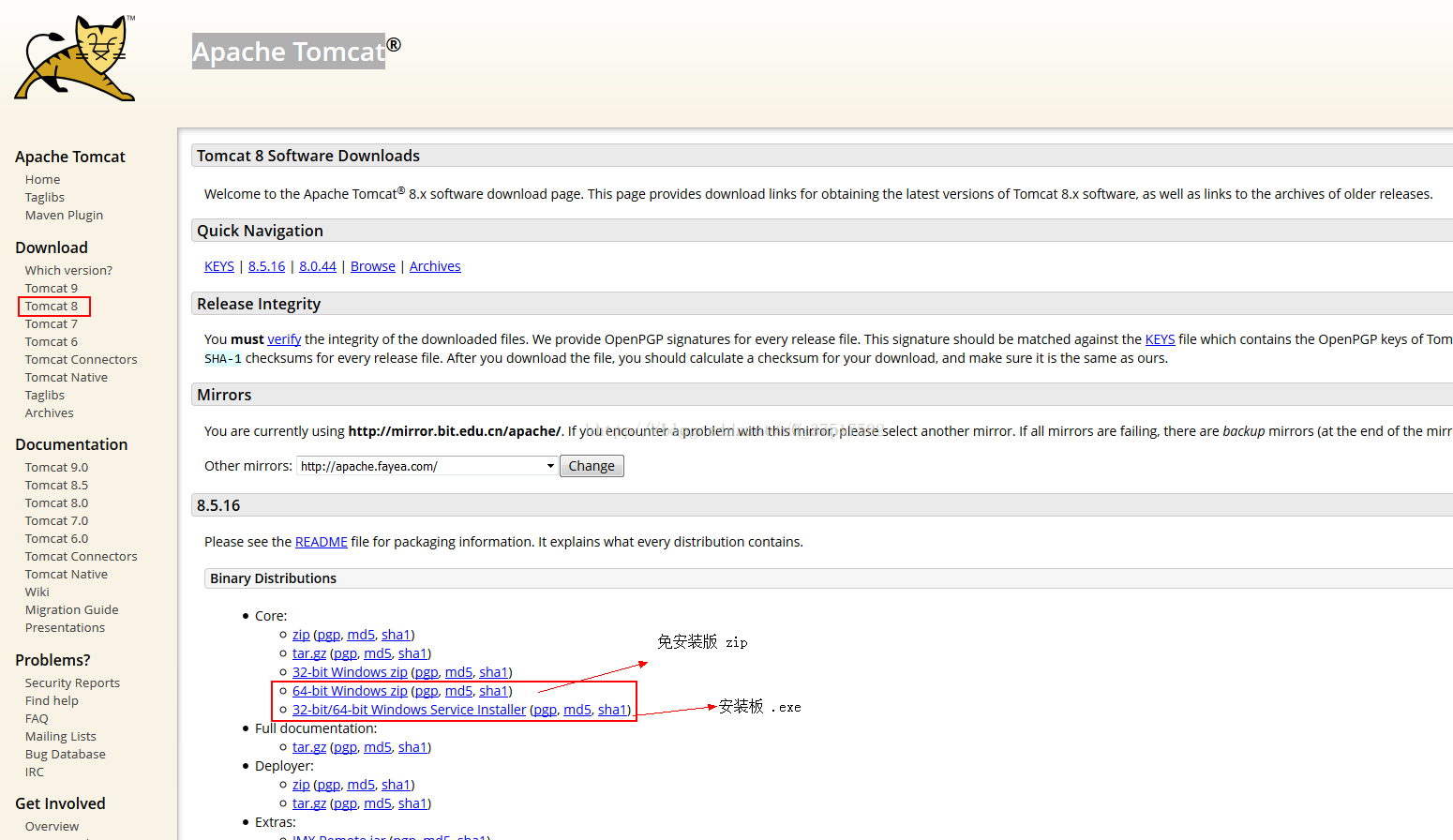
Task: Open the Maven Plugin link
Action: pyautogui.click(x=64, y=215)
